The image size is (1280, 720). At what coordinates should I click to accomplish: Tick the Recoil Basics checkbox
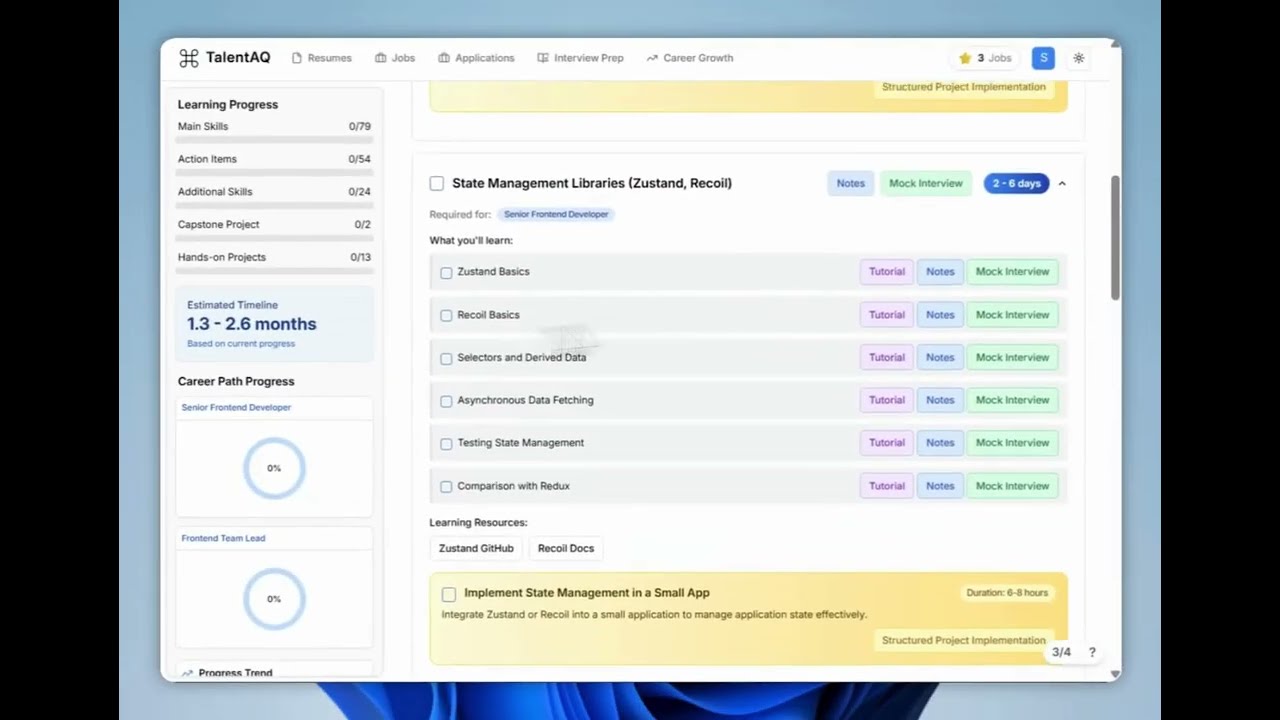pos(446,315)
